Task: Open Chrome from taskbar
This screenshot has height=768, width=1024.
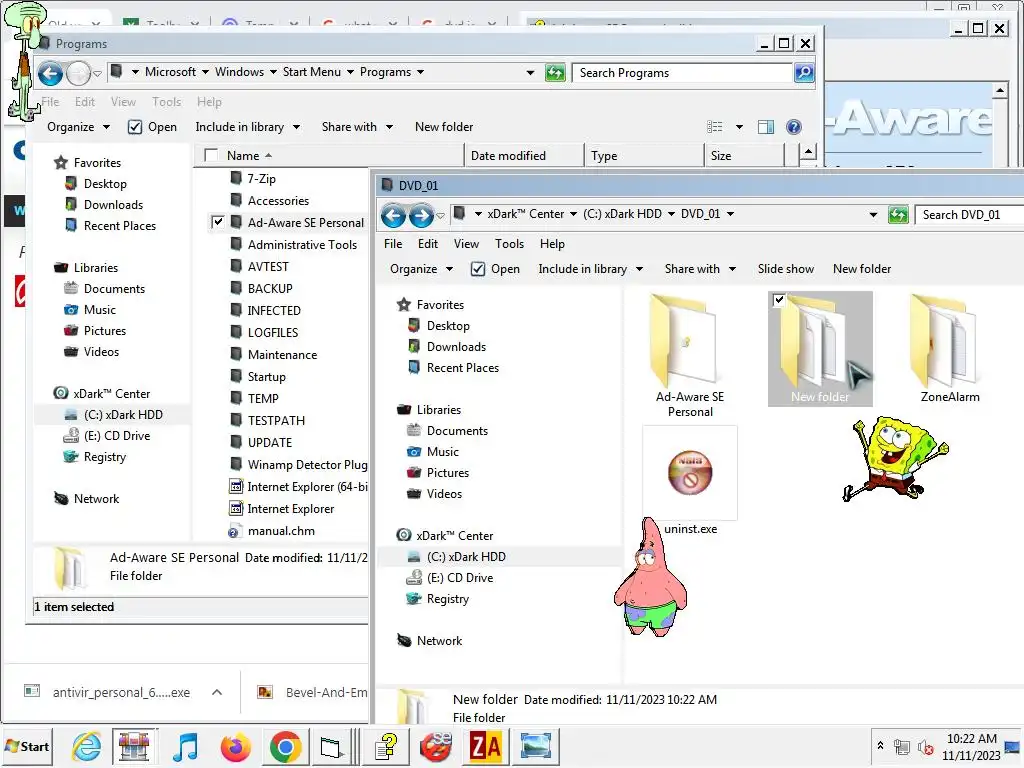Action: pos(285,746)
